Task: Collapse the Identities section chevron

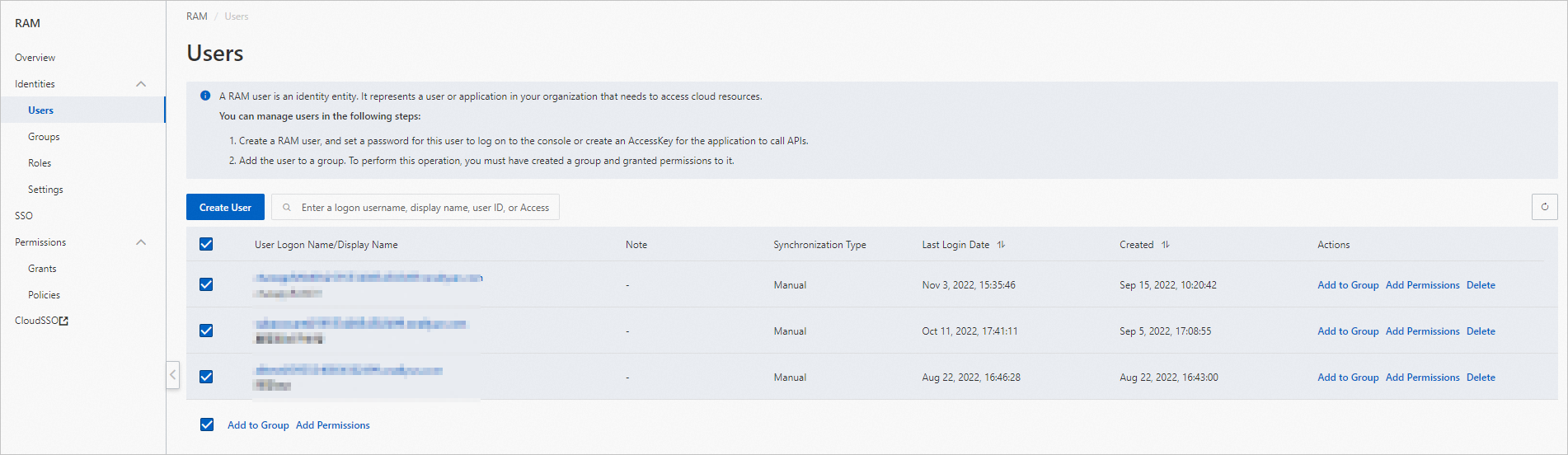Action: [141, 84]
